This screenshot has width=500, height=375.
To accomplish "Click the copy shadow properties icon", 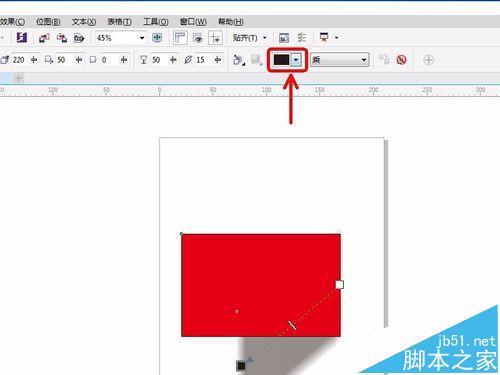I will (x=384, y=60).
